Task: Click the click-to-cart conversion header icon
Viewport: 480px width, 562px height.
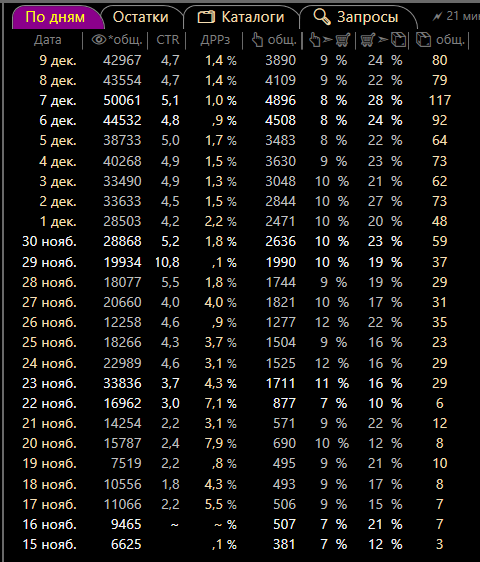Action: pyautogui.click(x=329, y=40)
